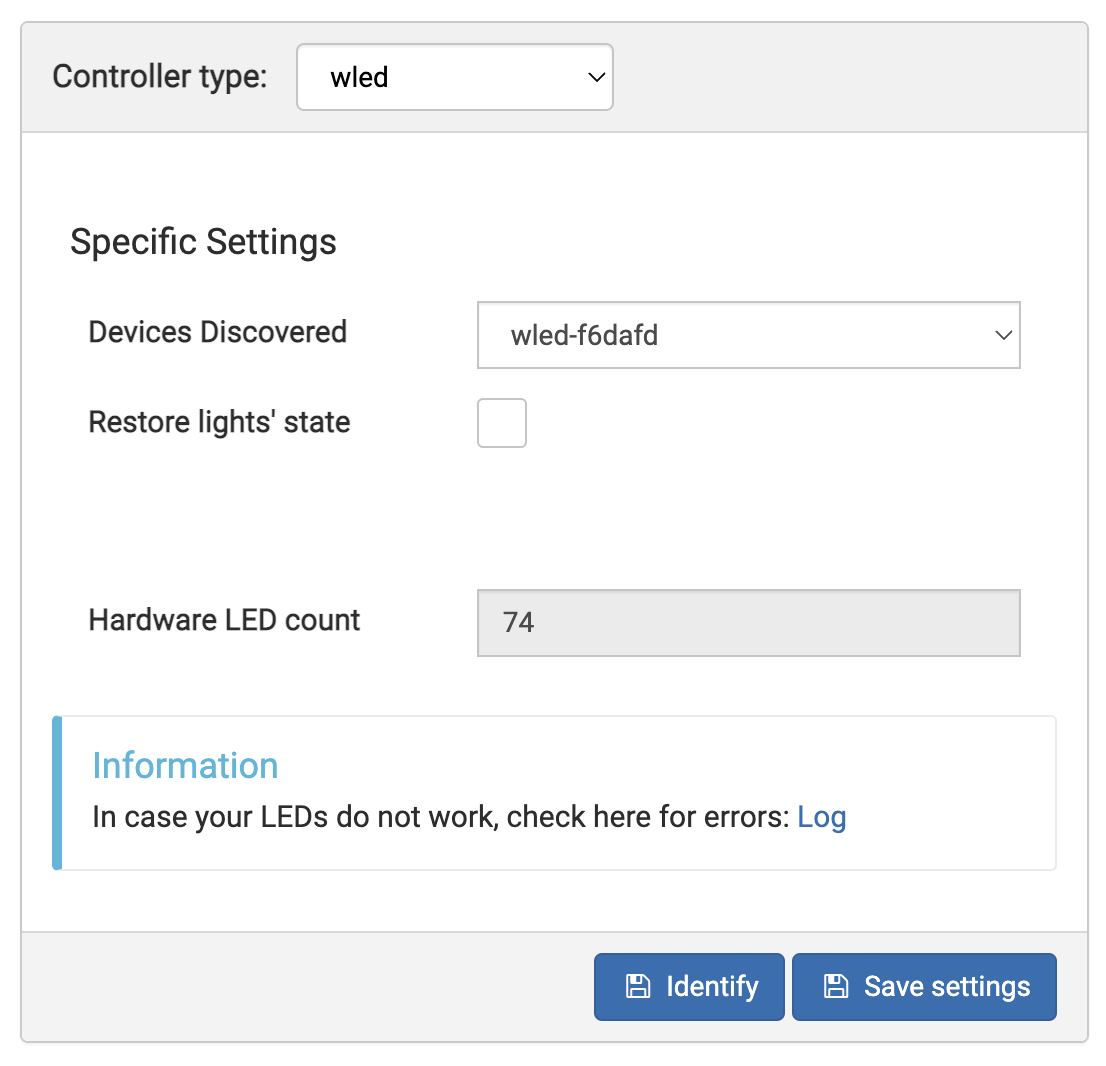Expand the Devices Discovered dropdown
The image size is (1106, 1066).
pos(748,335)
